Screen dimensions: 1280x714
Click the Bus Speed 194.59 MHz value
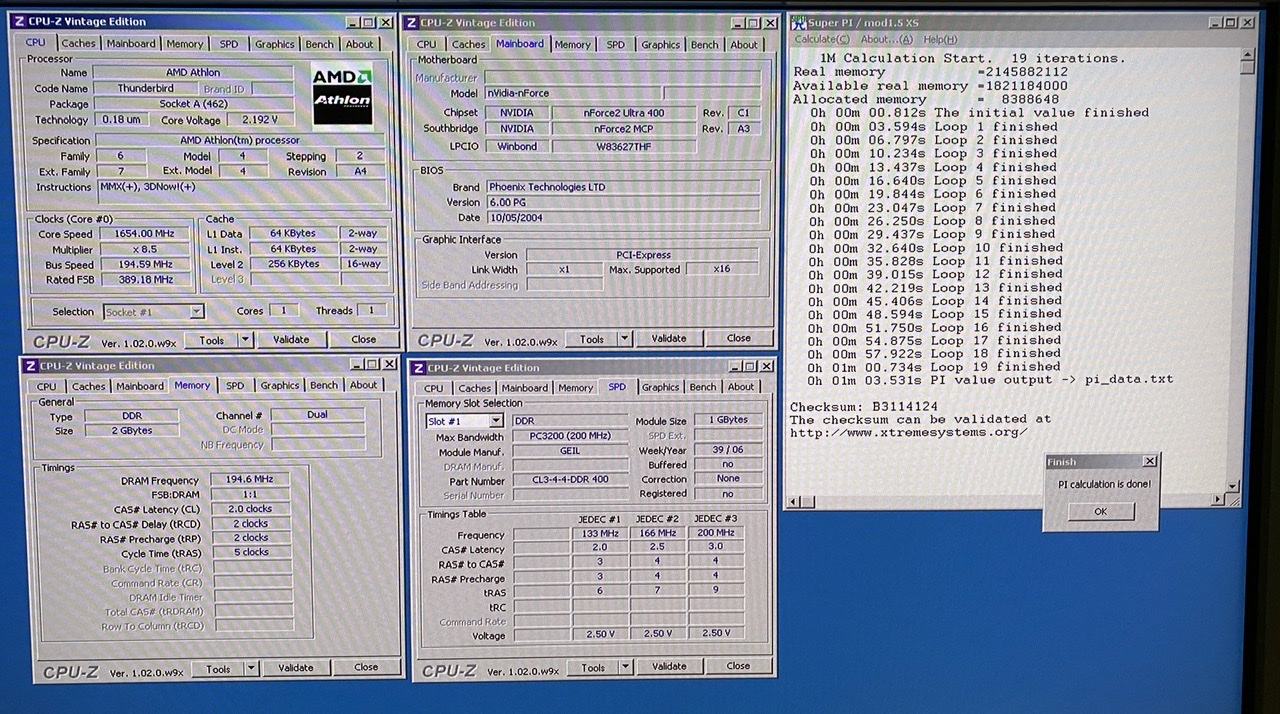[143, 265]
